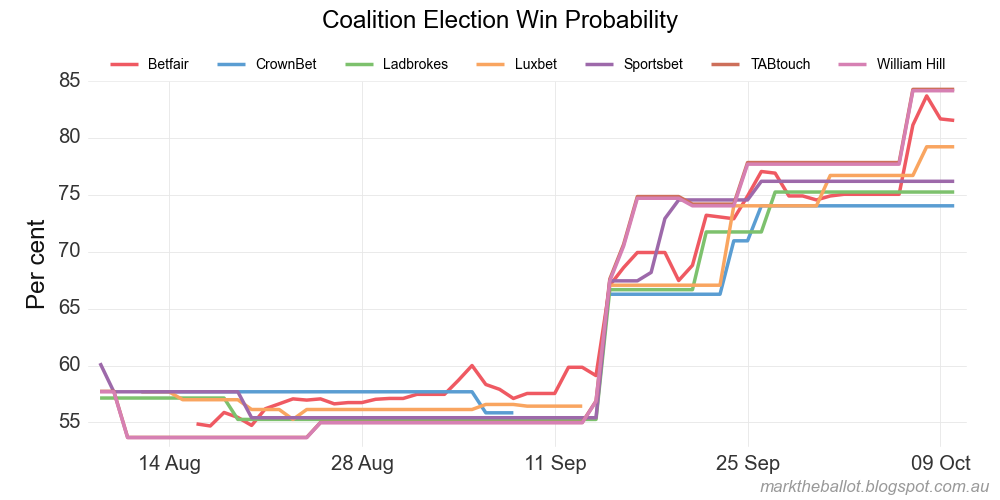Click the 09 Oct x-axis date label
Image resolution: width=1000 pixels, height=500 pixels.
941,463
